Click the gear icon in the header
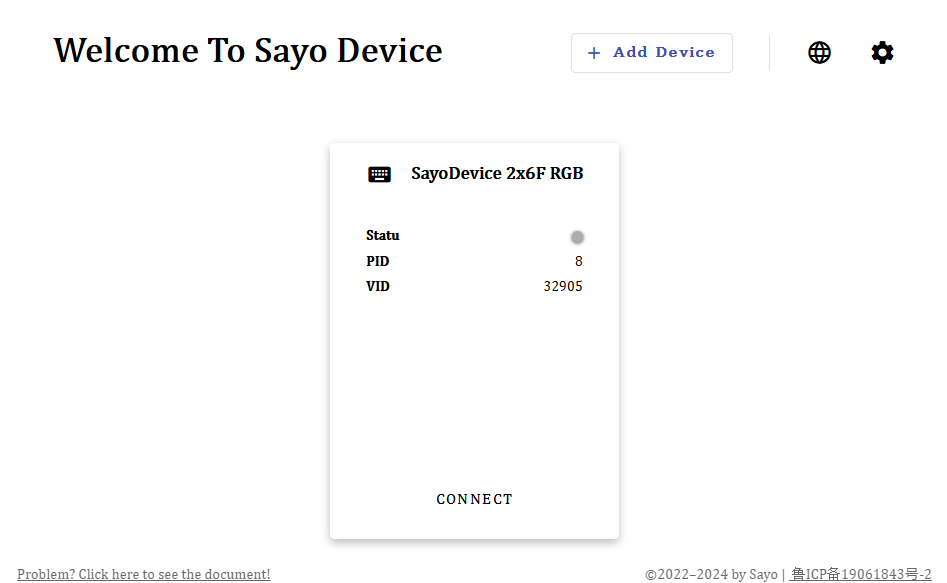Screen dimensions: 947x583 coord(882,52)
